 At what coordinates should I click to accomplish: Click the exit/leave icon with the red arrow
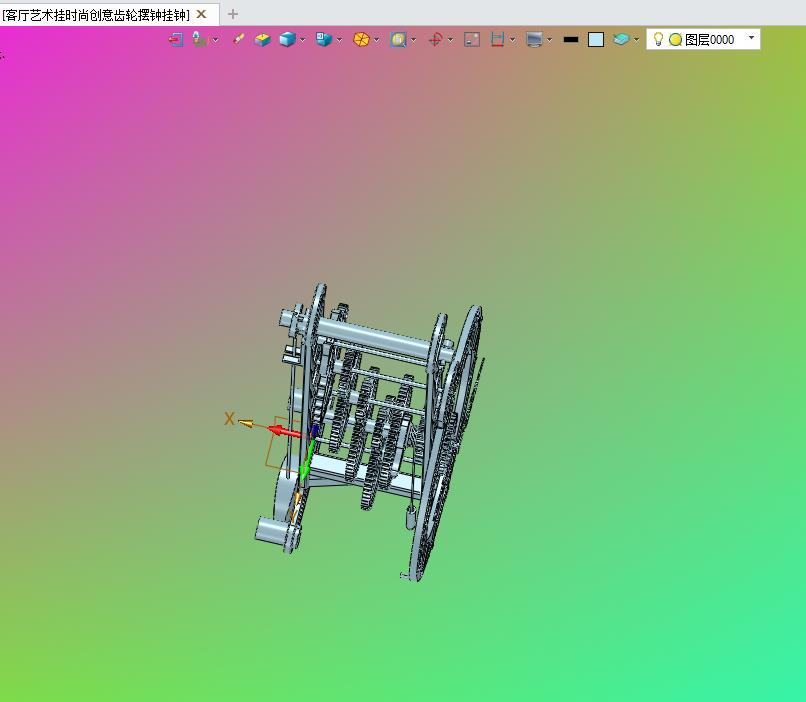(176, 40)
